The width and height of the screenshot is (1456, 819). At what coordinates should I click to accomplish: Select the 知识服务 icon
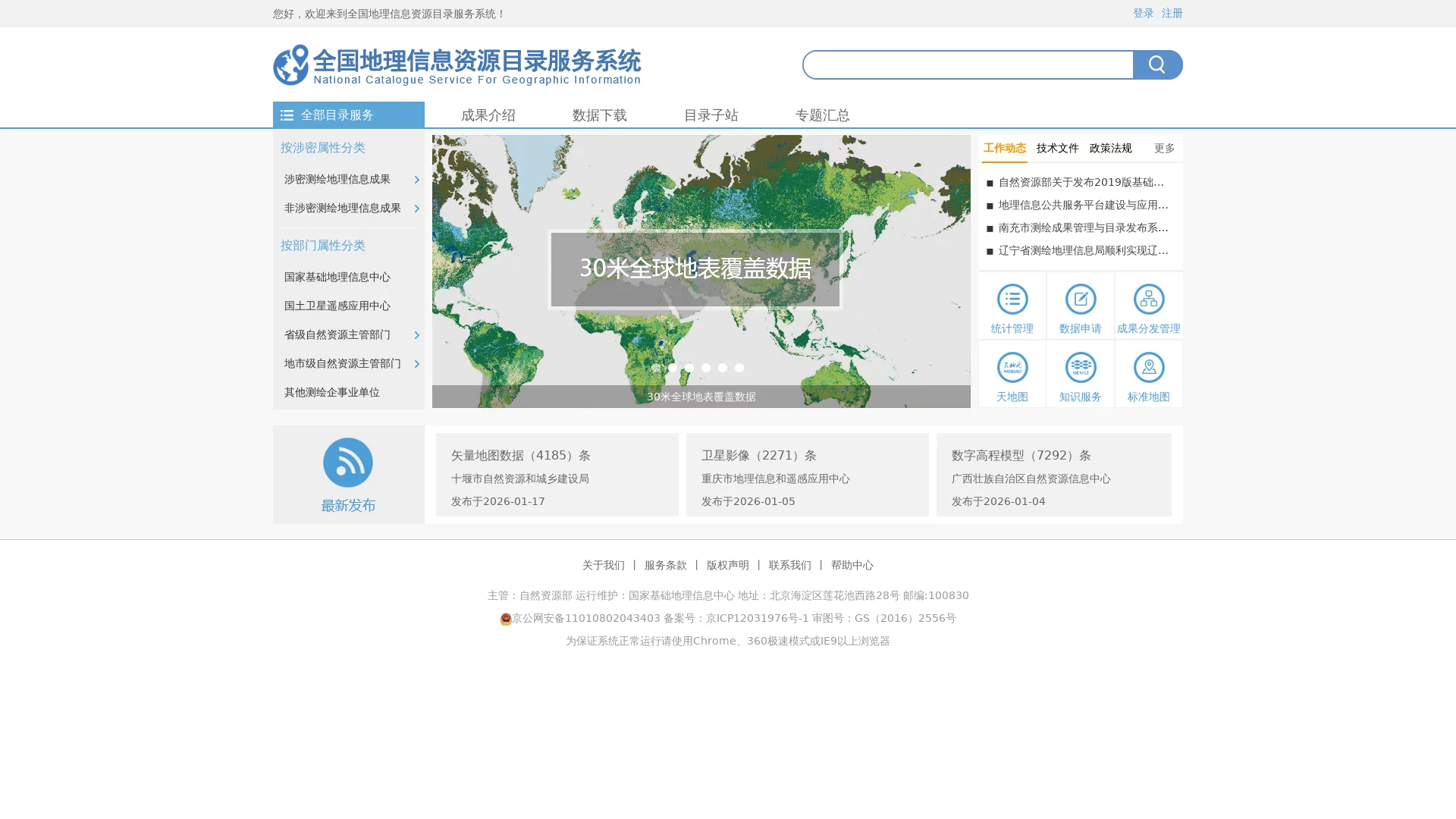point(1080,373)
